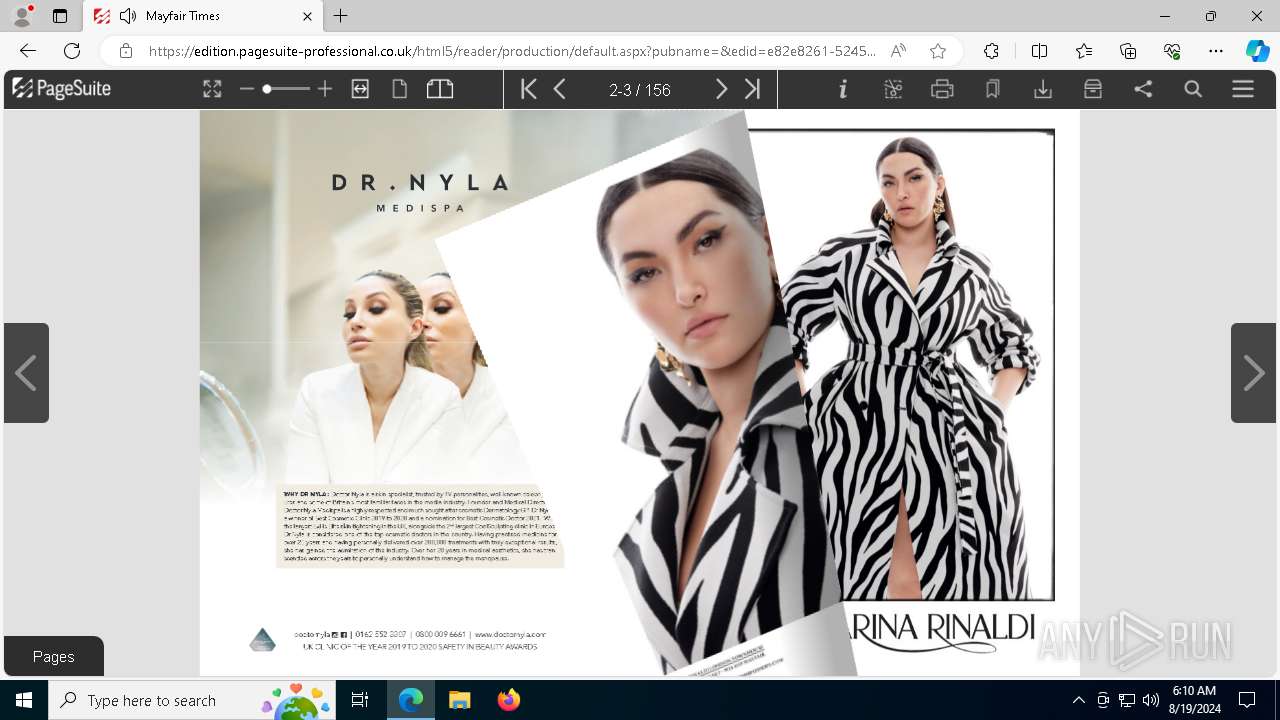The width and height of the screenshot is (1280, 720).
Task: Activate the clipping selection tool
Action: [893, 89]
